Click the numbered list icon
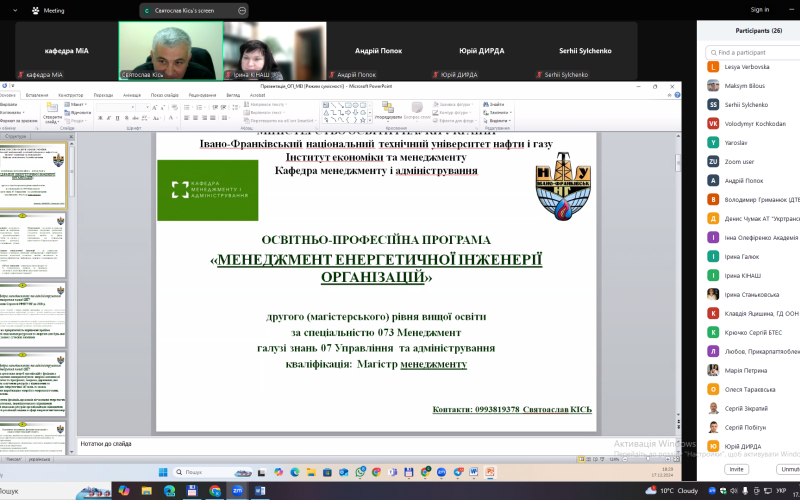This screenshot has width=800, height=500. (x=199, y=107)
